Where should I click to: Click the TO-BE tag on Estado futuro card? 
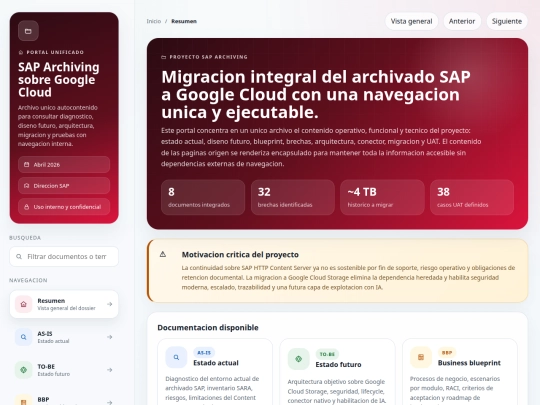(327, 354)
